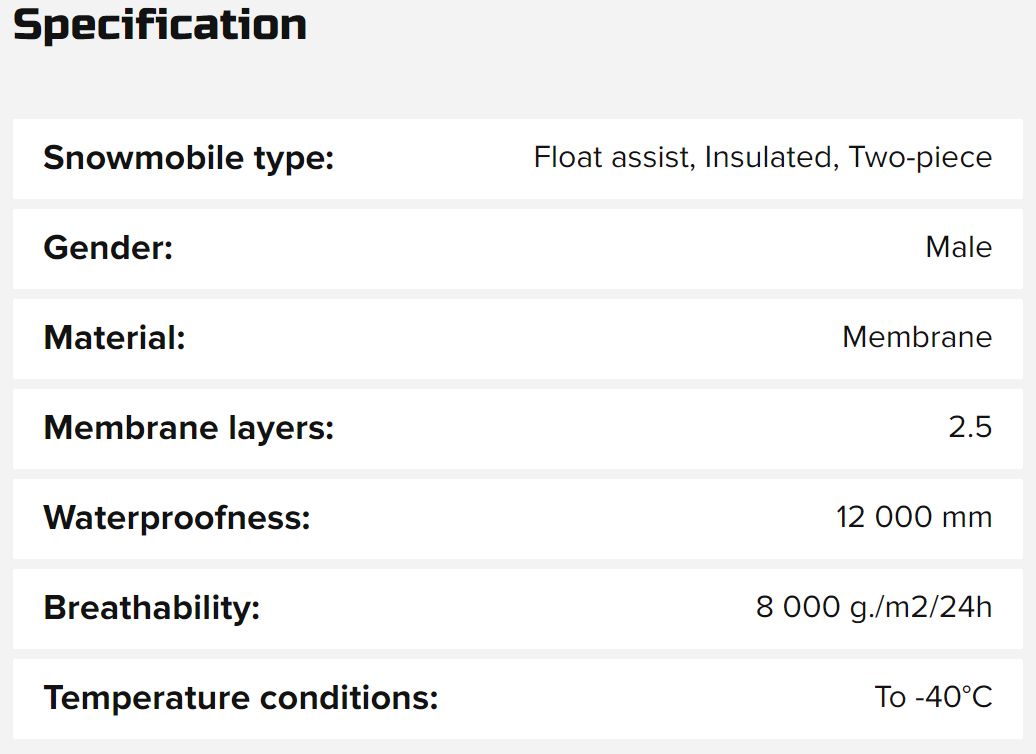
Task: Click the Breathability label
Action: point(151,608)
